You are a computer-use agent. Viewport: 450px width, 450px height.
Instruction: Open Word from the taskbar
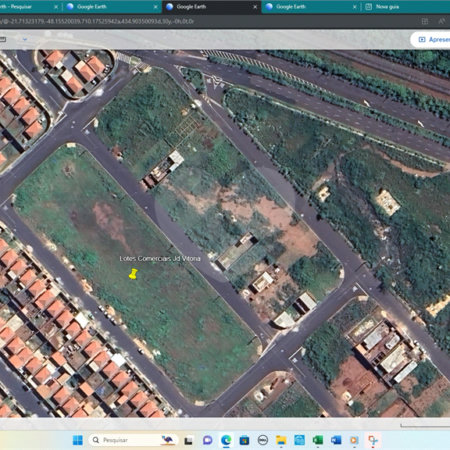coord(336,440)
